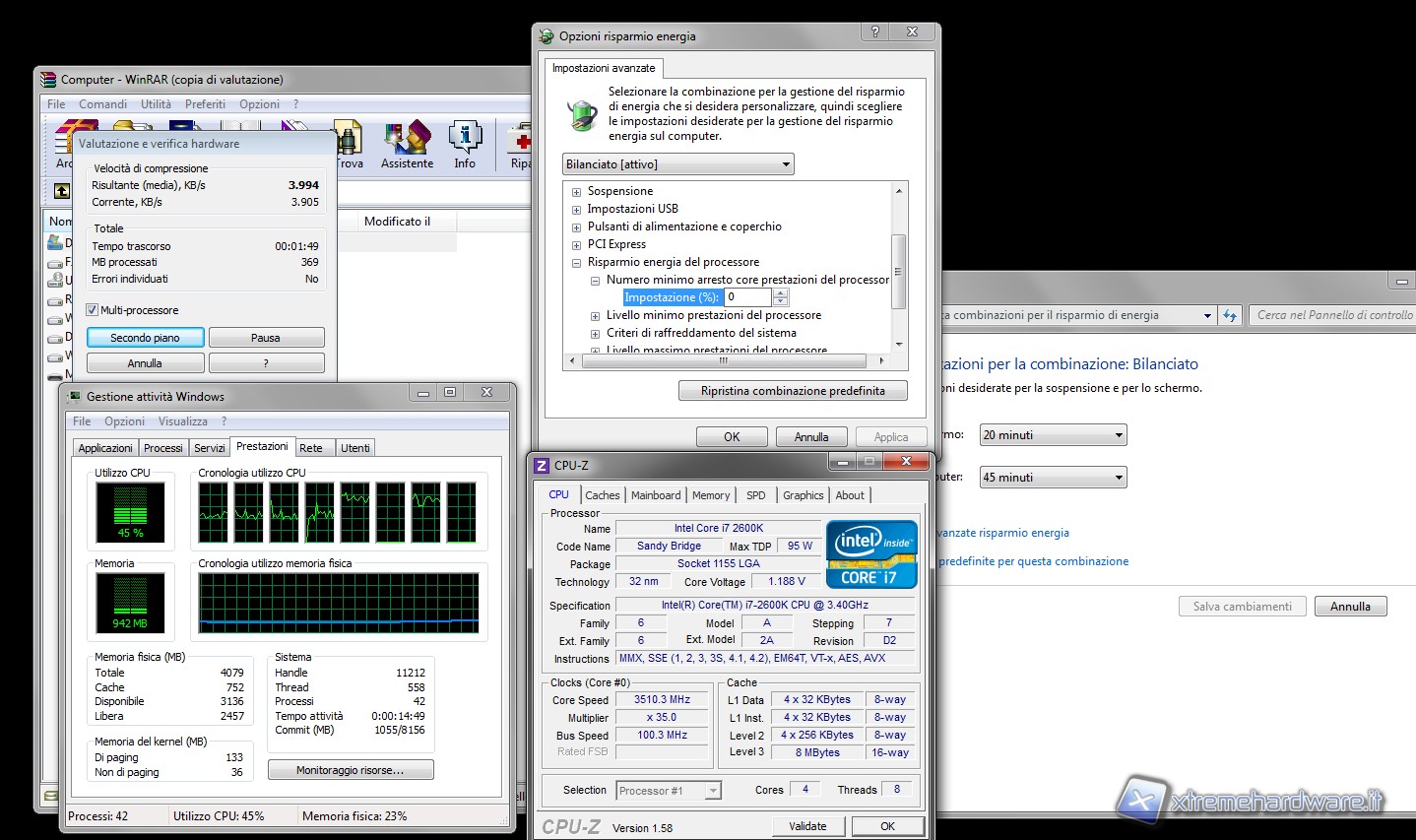The height and width of the screenshot is (840, 1416).
Task: Click the CPU usage gauge in Task Manager
Action: (x=130, y=511)
